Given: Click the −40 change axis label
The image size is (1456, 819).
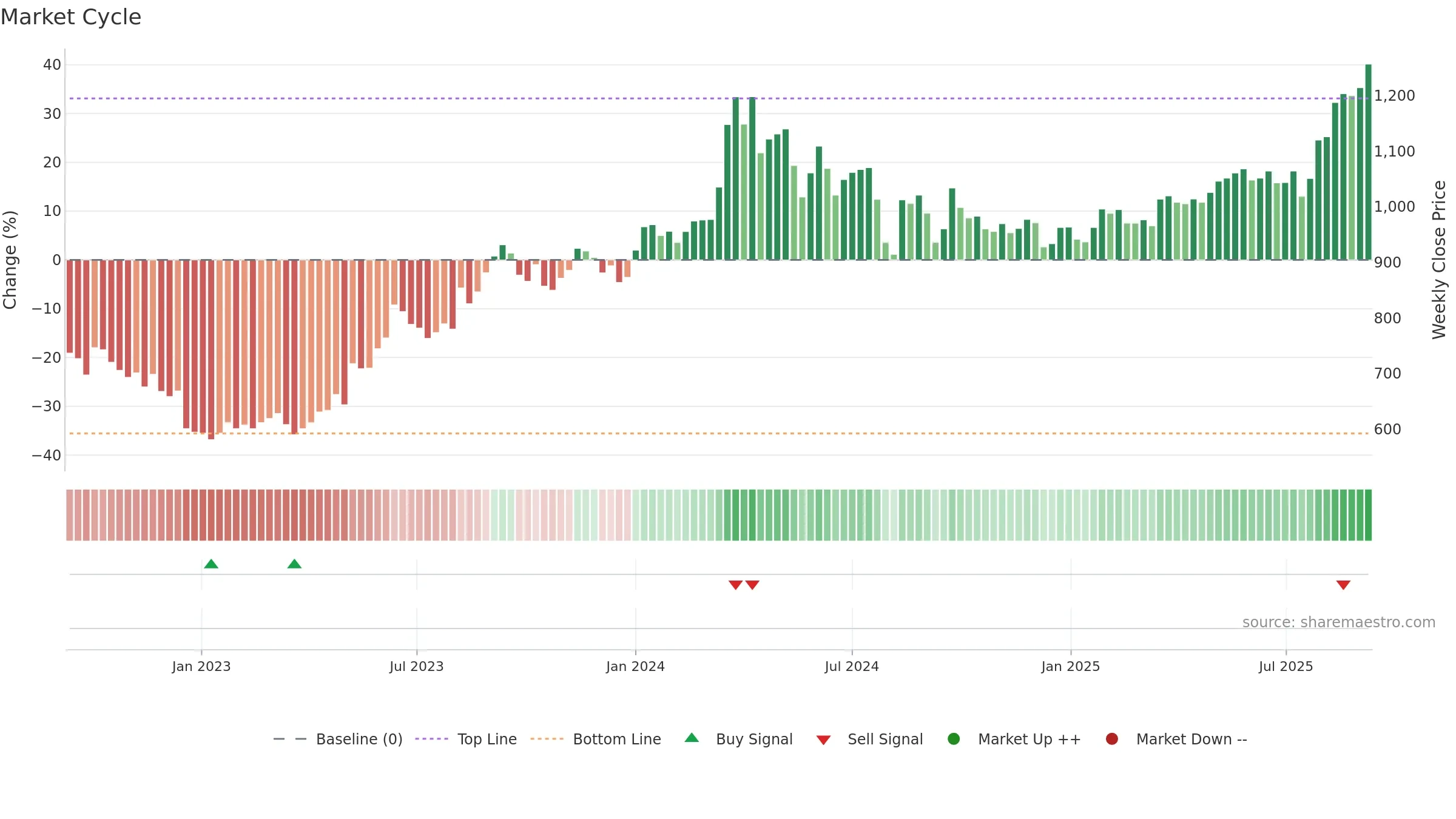Looking at the screenshot, I should coord(47,455).
